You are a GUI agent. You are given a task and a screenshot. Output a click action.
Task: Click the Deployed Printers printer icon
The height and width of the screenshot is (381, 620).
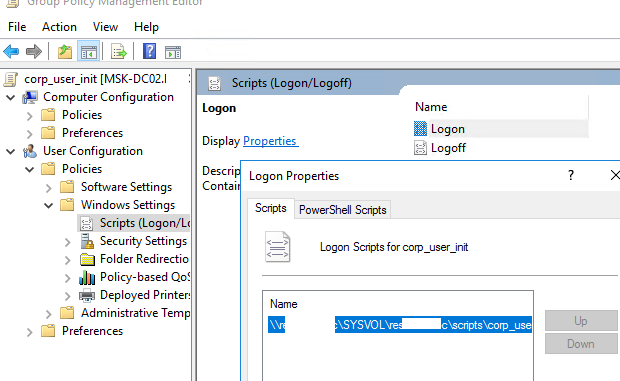pos(87,295)
